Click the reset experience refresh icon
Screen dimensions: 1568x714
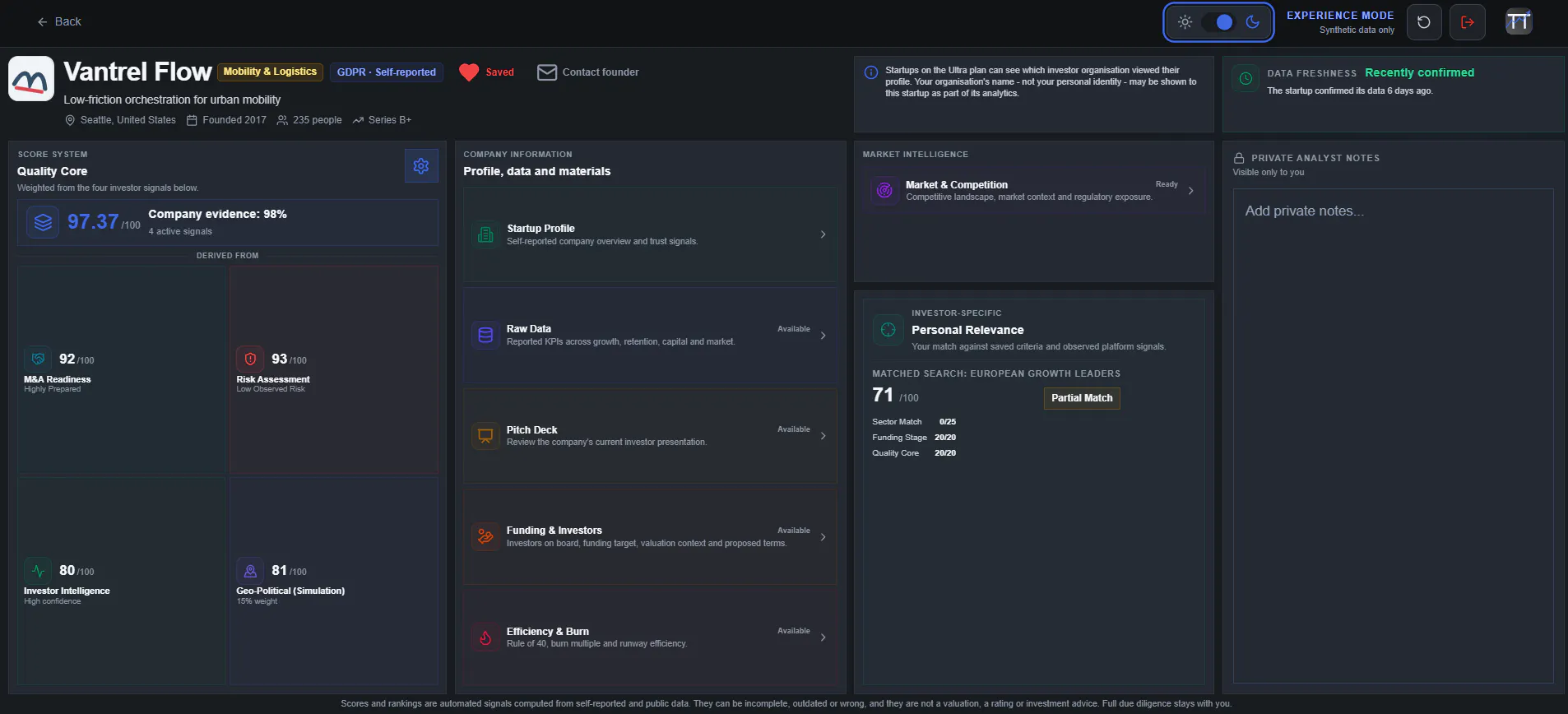(1424, 22)
